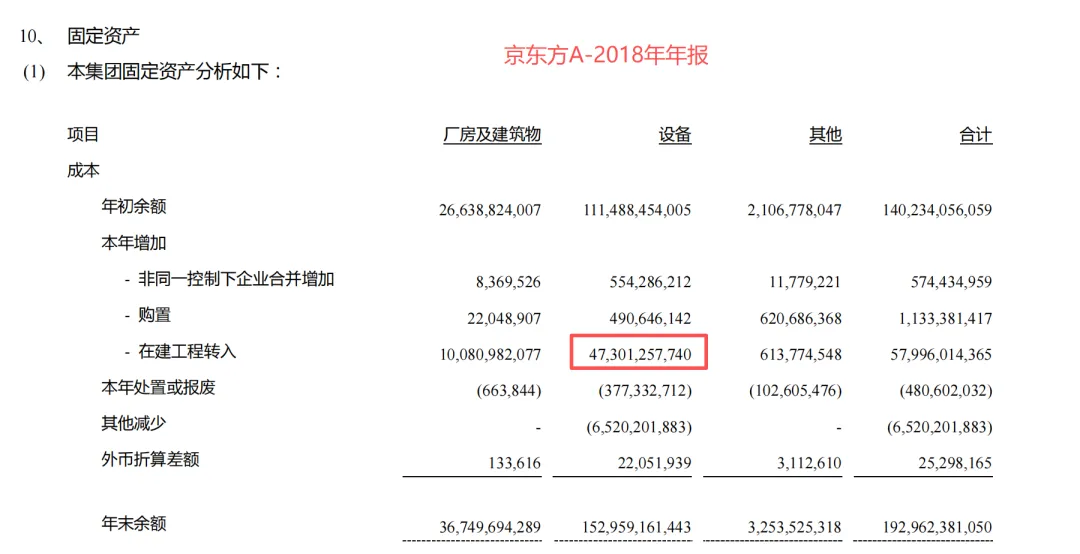Screen dimensions: 1080x554
Task: Click cell value 620,686,368 in 购置 row
Action: [x=801, y=318]
